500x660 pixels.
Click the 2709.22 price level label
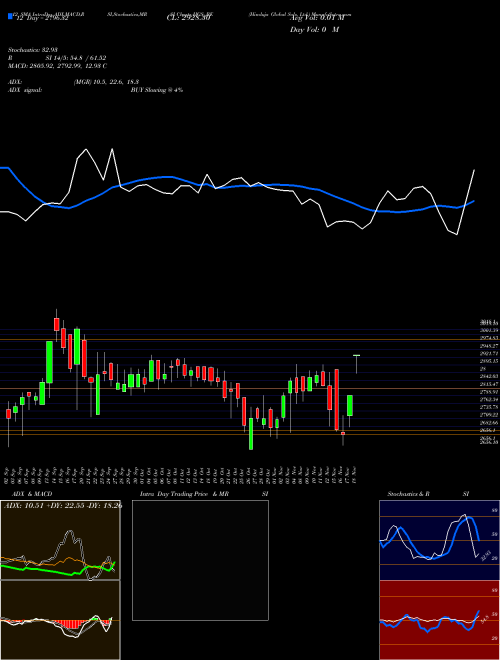click(489, 415)
